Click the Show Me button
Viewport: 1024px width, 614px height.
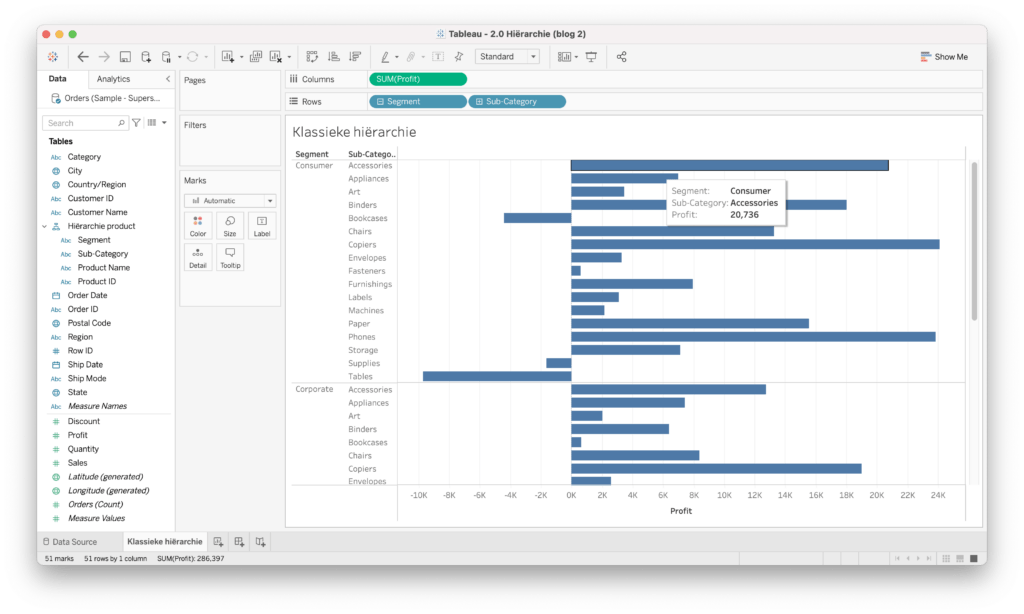point(944,57)
